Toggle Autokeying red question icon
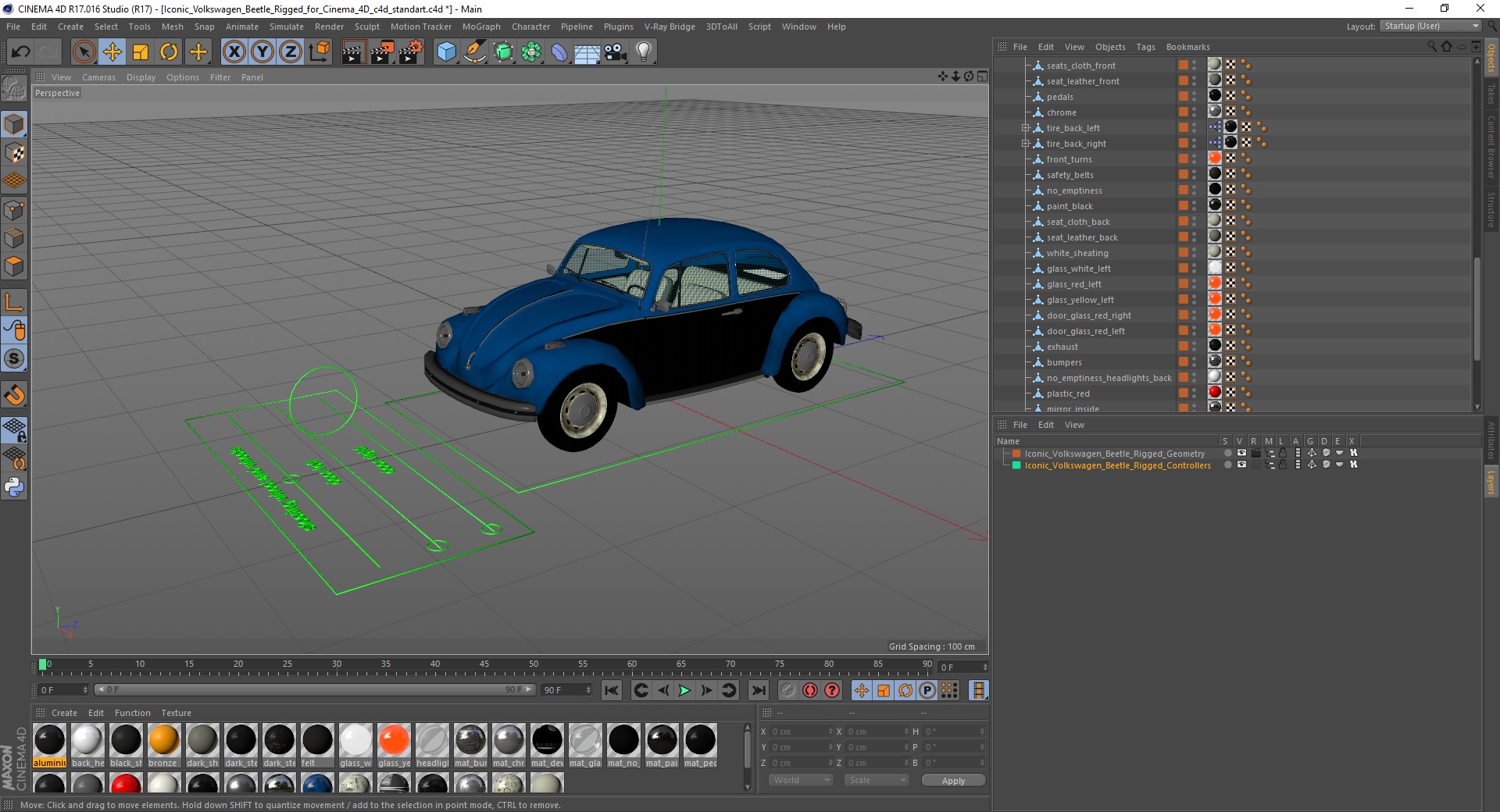This screenshot has width=1500, height=812. (832, 690)
